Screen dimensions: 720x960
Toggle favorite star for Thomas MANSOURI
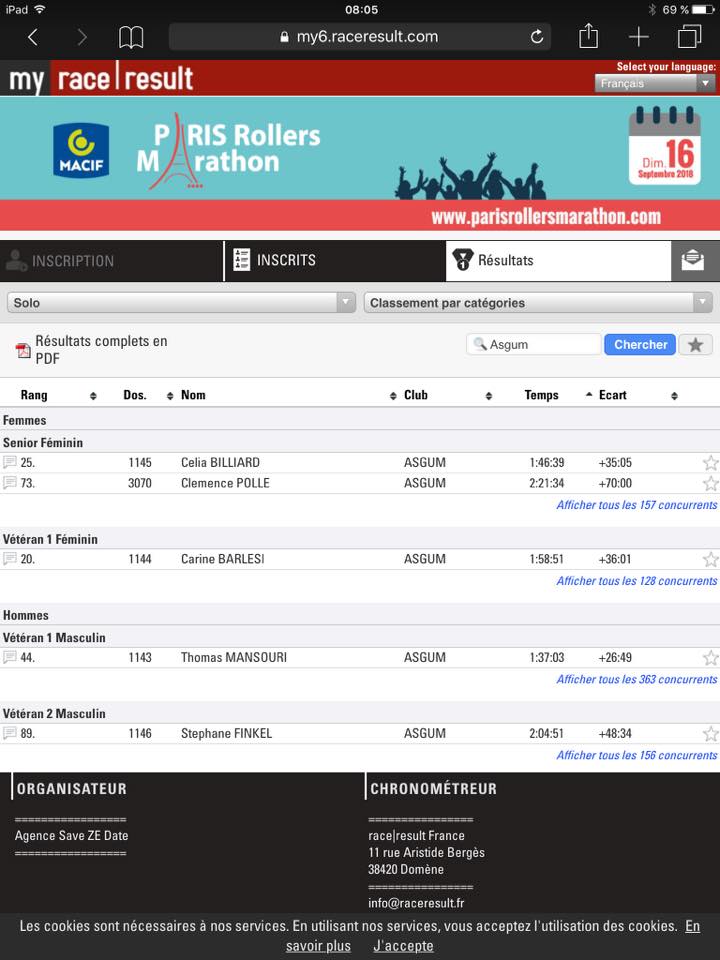710,658
